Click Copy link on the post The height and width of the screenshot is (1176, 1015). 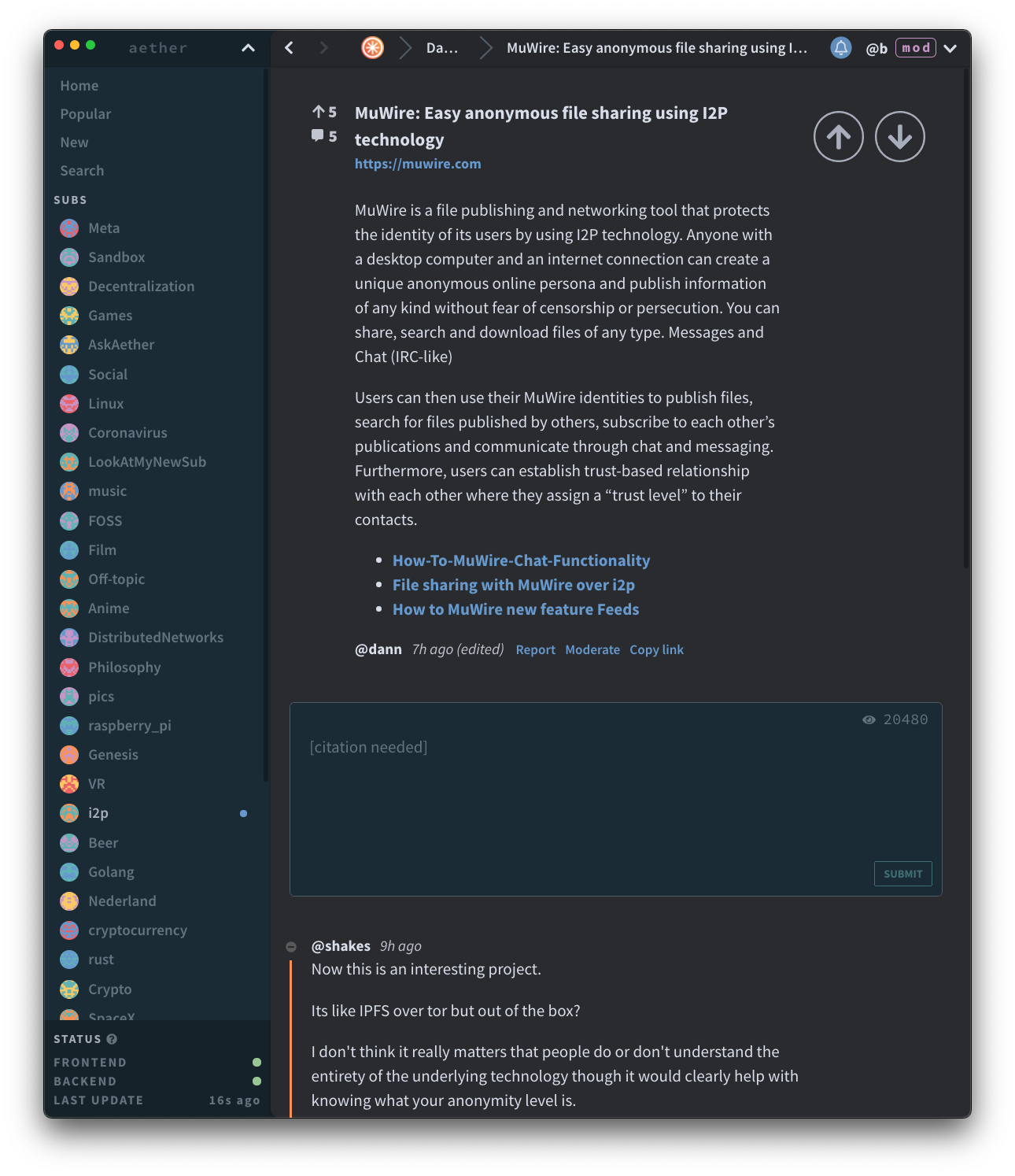(656, 649)
